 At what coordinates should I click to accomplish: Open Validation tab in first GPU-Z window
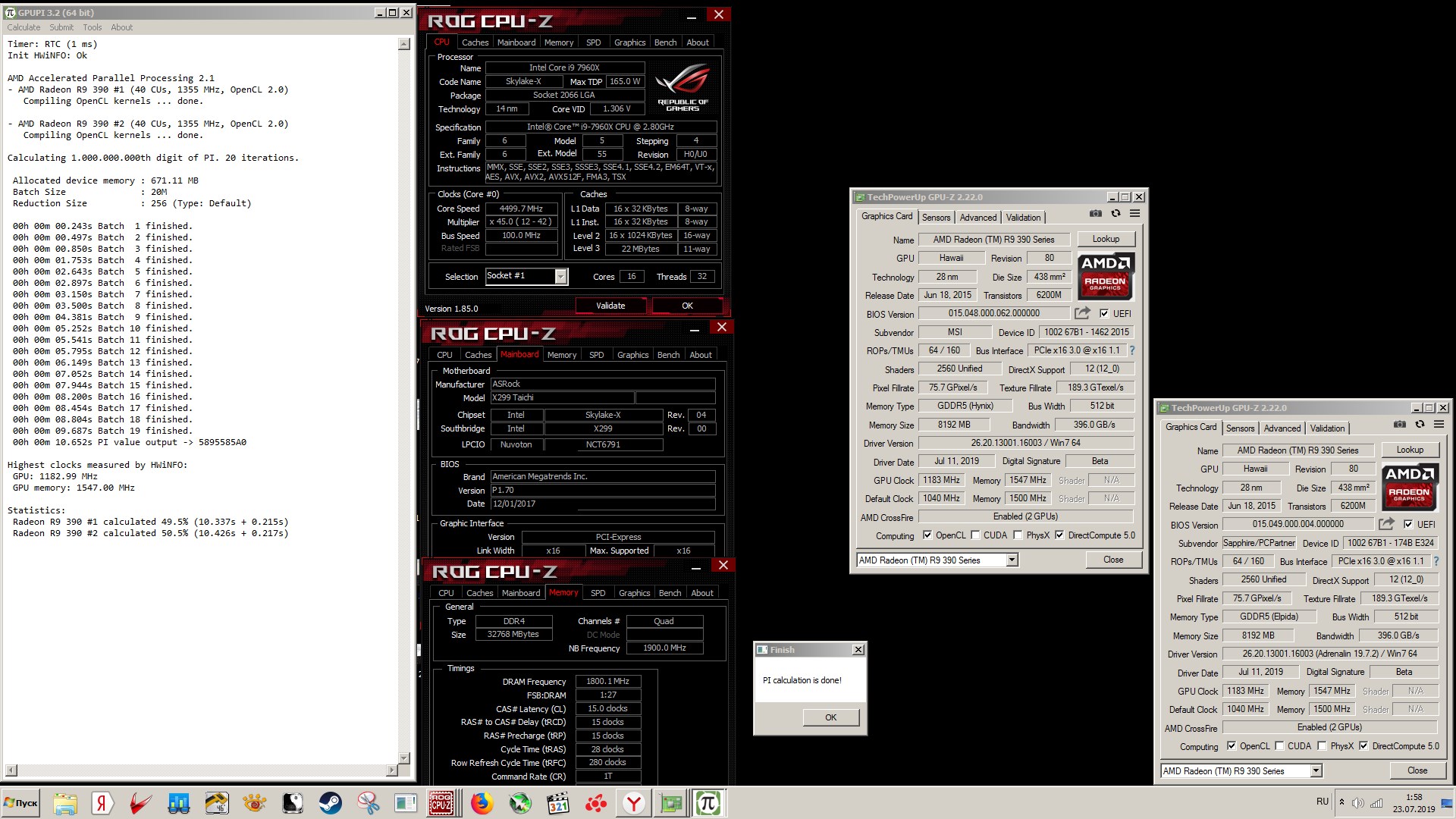point(1023,218)
